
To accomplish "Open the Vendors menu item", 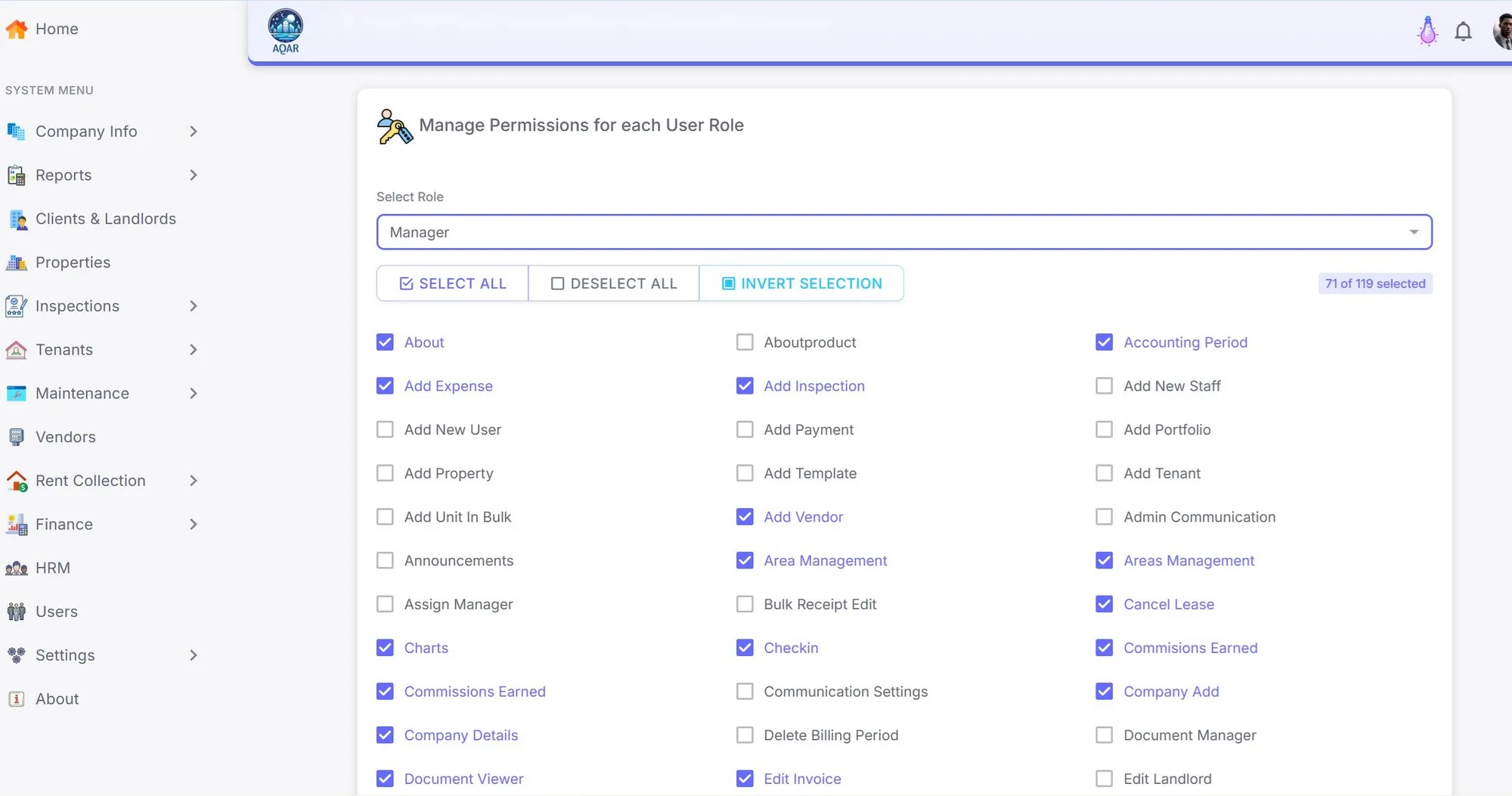I will 66,437.
